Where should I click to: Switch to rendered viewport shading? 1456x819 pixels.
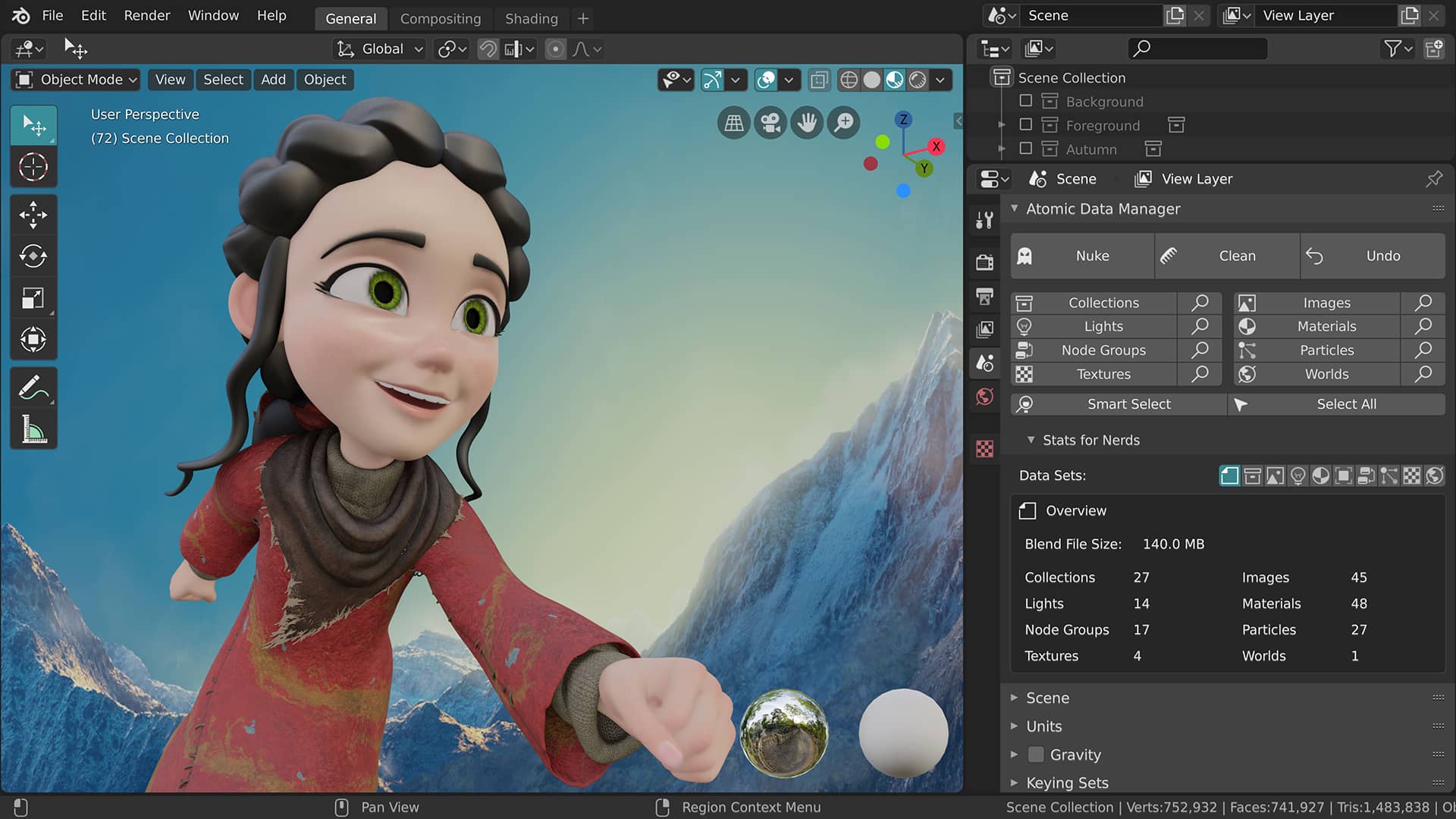point(917,80)
